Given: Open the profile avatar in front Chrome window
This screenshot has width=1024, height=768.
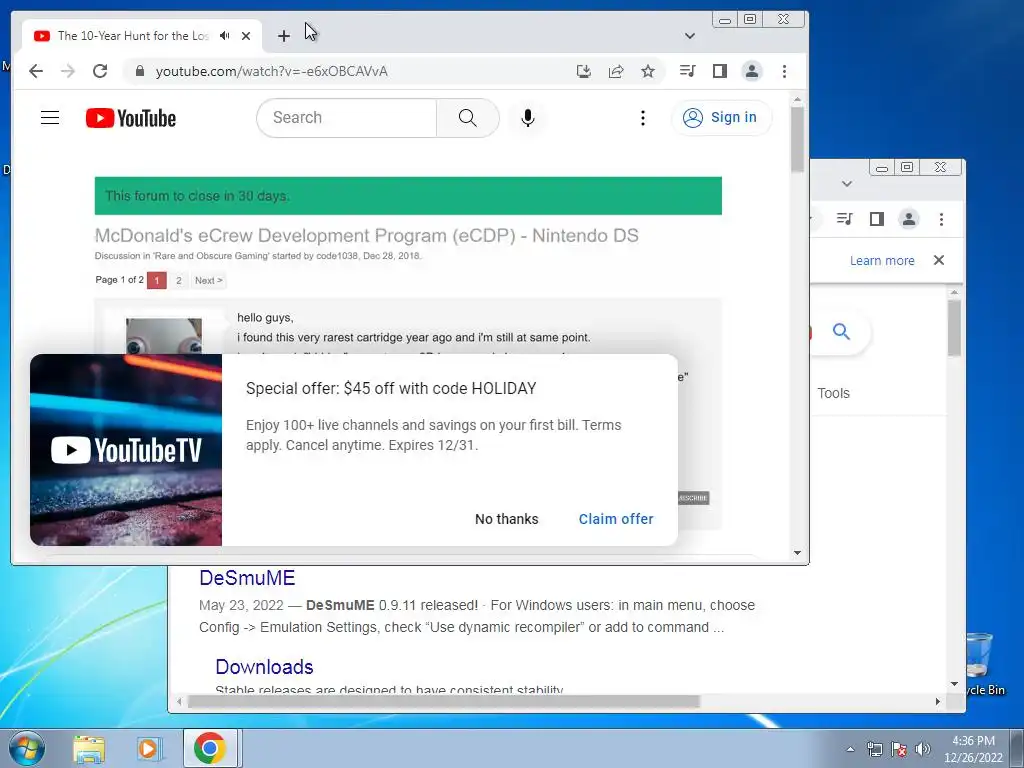Looking at the screenshot, I should [x=752, y=71].
